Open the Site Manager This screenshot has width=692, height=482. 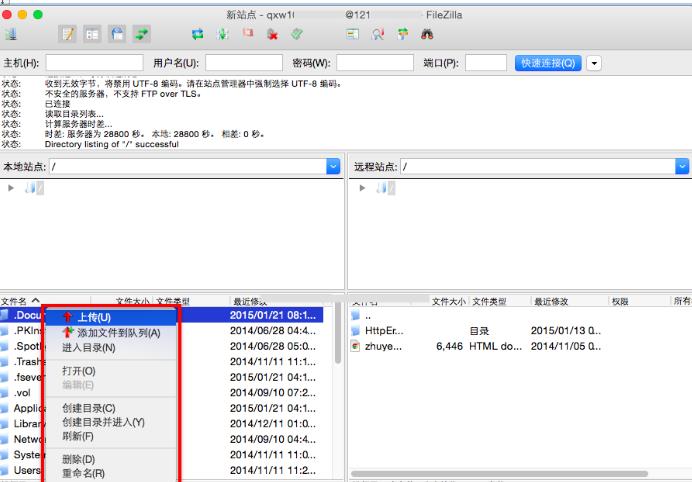[x=11, y=34]
